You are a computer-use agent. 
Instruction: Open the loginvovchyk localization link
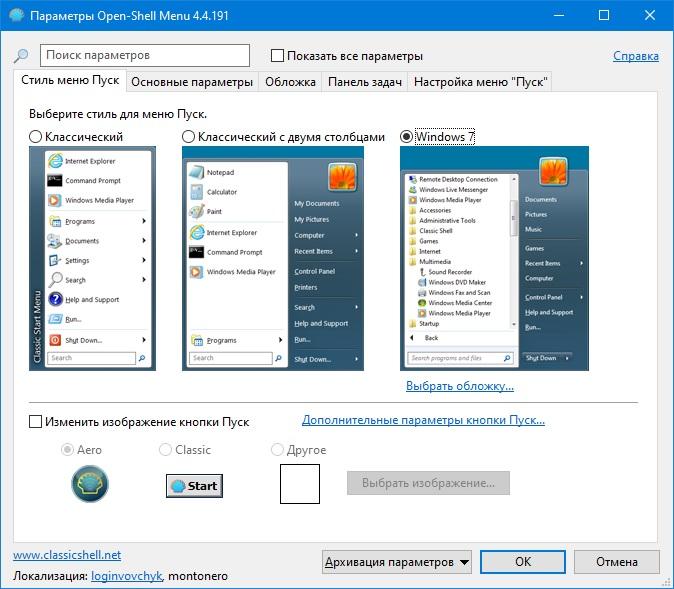coord(127,576)
